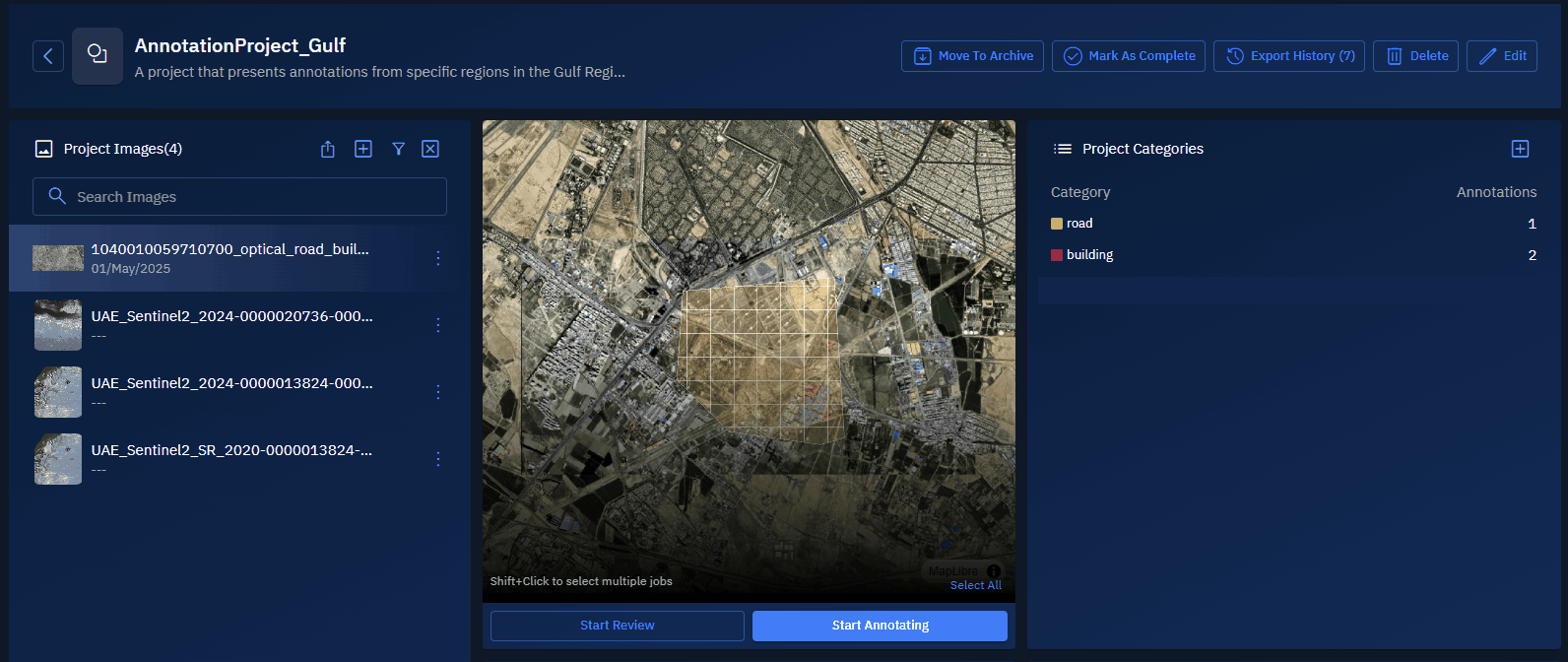Click the export images icon in Project Images

(328, 149)
